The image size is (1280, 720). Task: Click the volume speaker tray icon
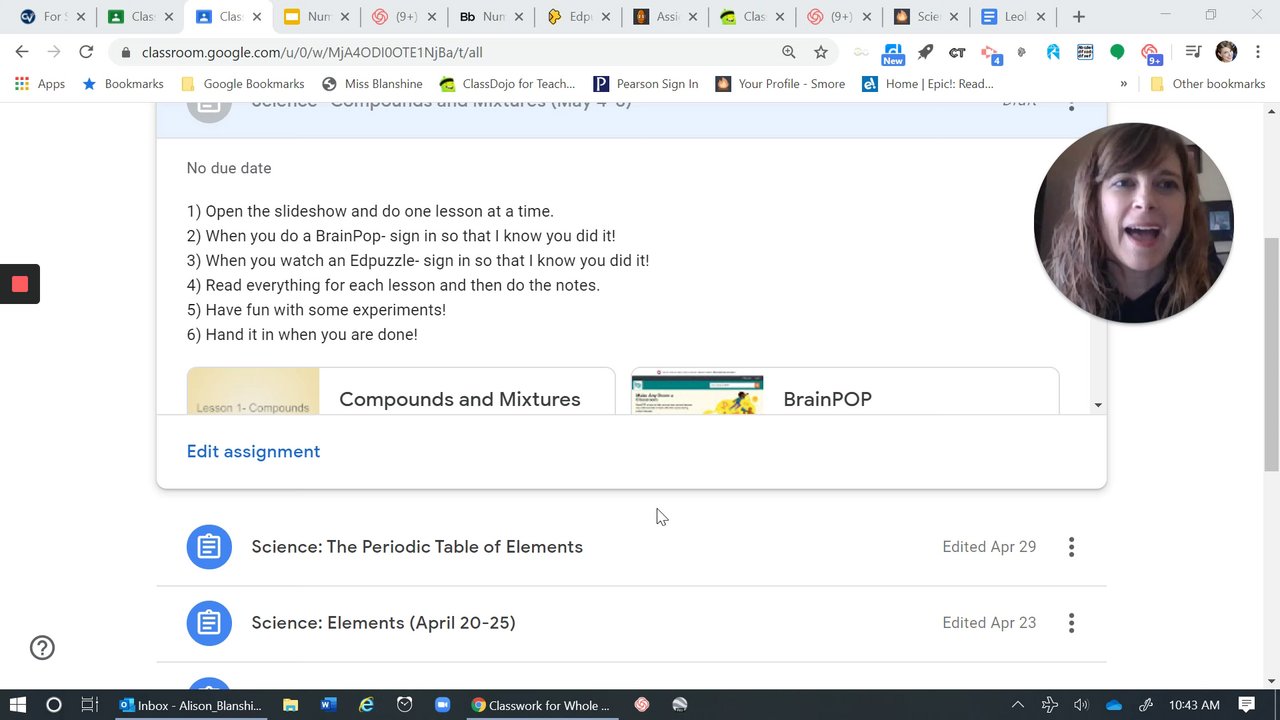1081,705
